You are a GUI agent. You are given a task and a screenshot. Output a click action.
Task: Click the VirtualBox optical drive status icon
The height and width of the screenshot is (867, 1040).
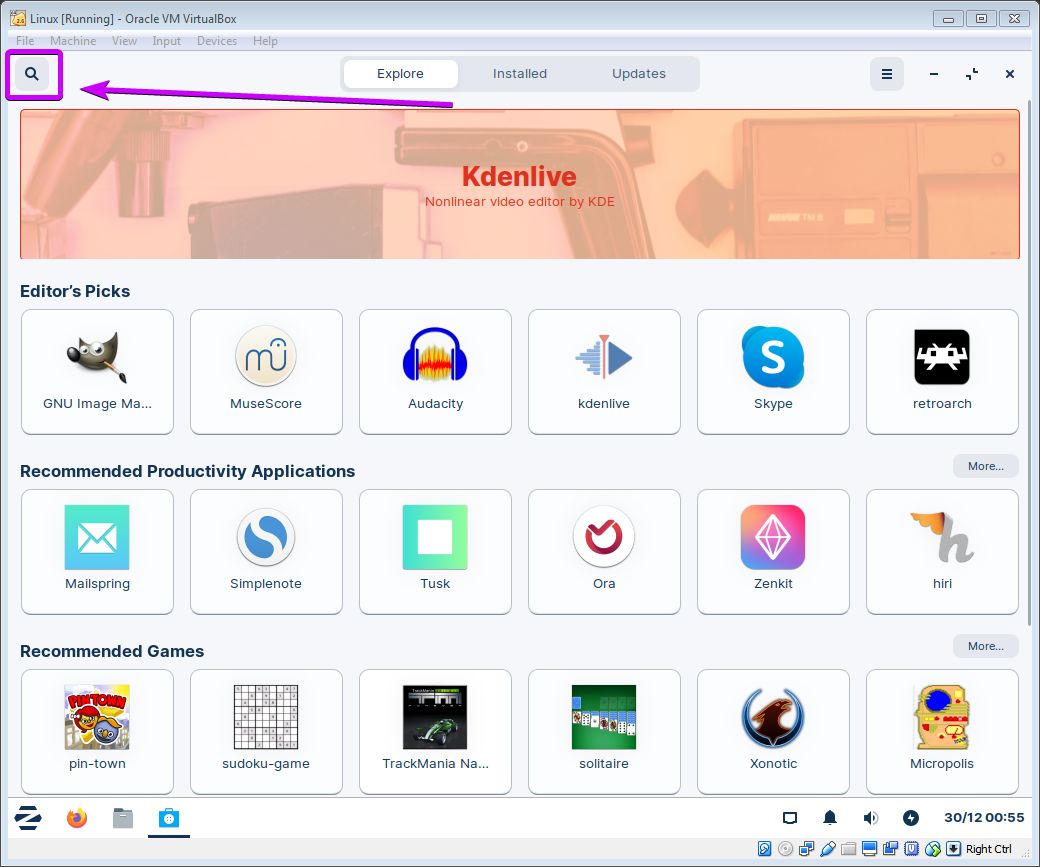(x=785, y=848)
